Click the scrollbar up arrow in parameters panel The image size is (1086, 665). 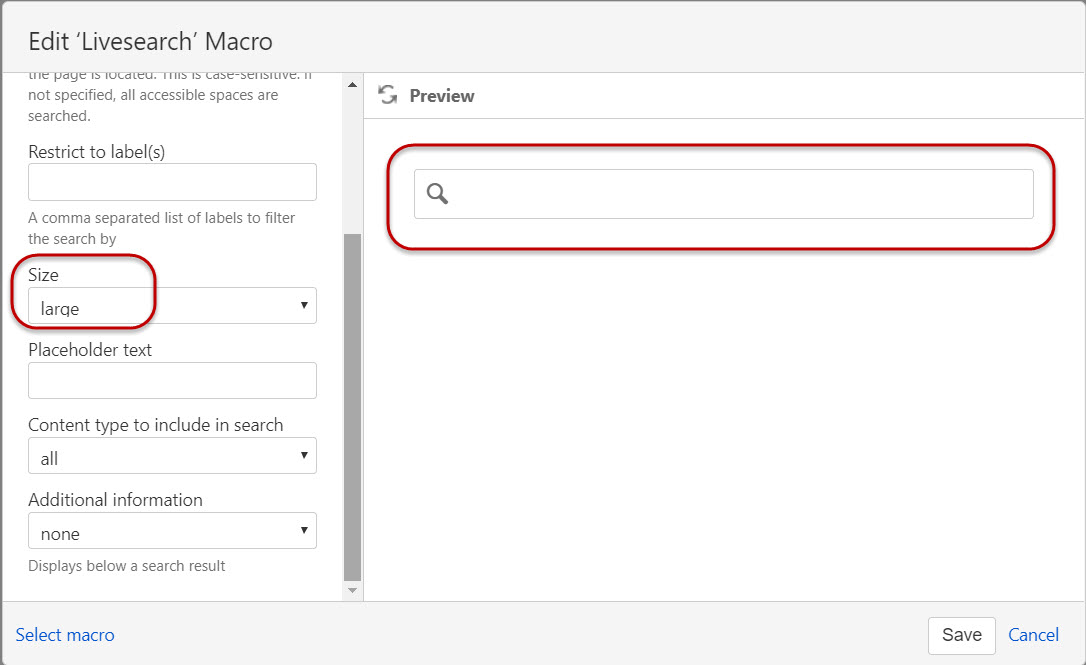tap(353, 85)
